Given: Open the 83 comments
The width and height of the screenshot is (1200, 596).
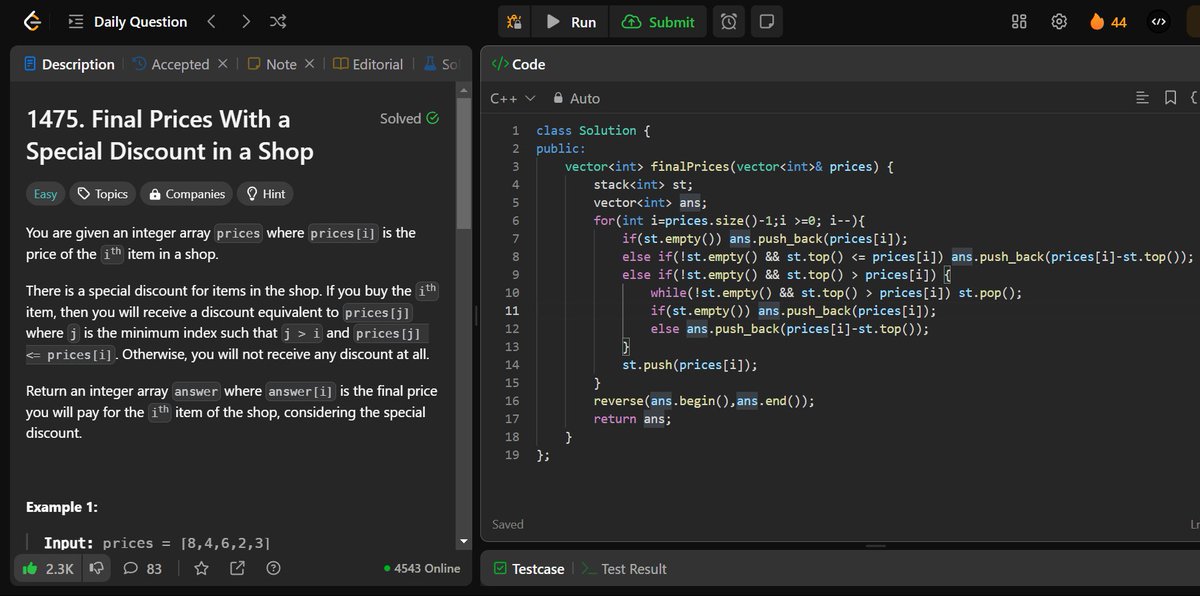Looking at the screenshot, I should click(142, 568).
